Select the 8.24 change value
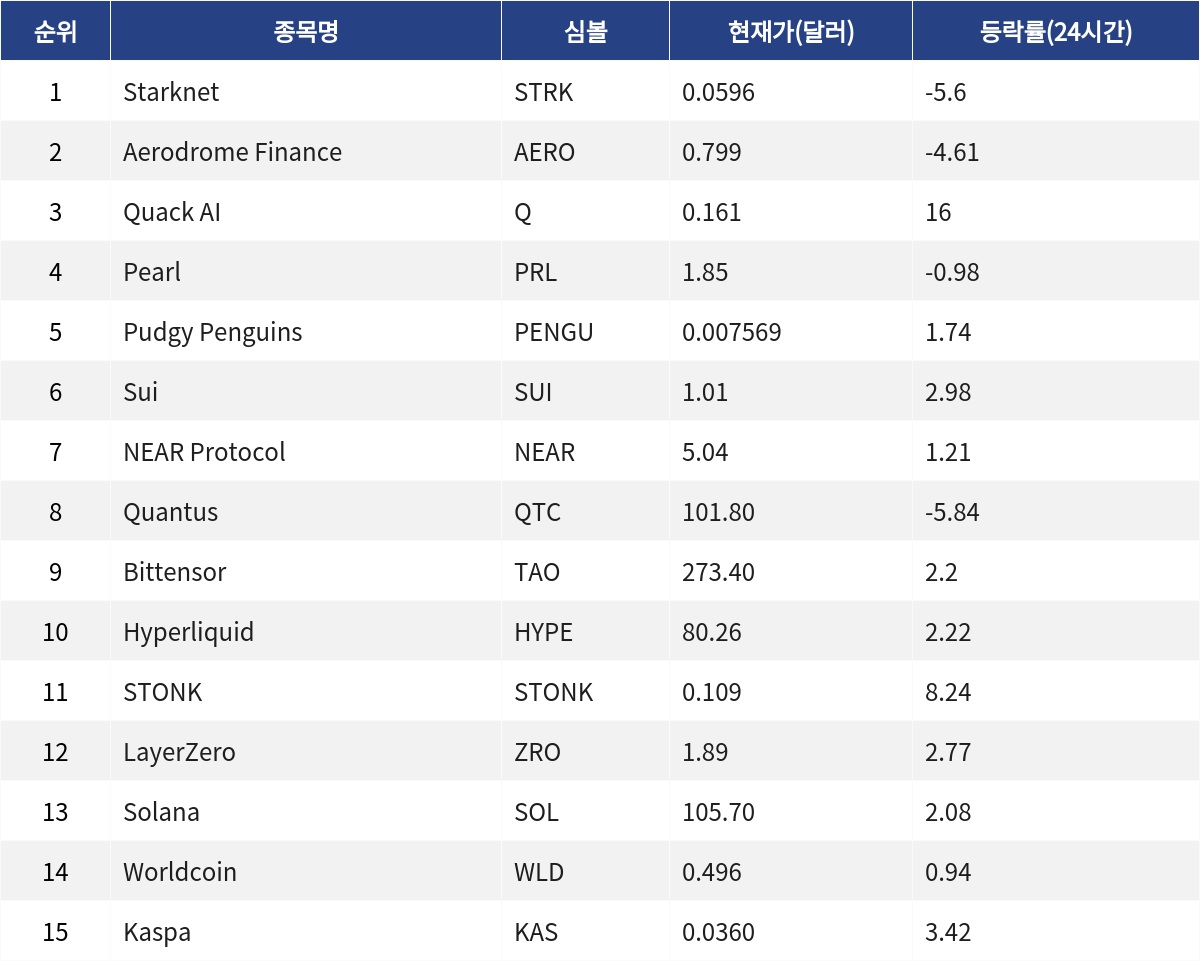 [948, 692]
